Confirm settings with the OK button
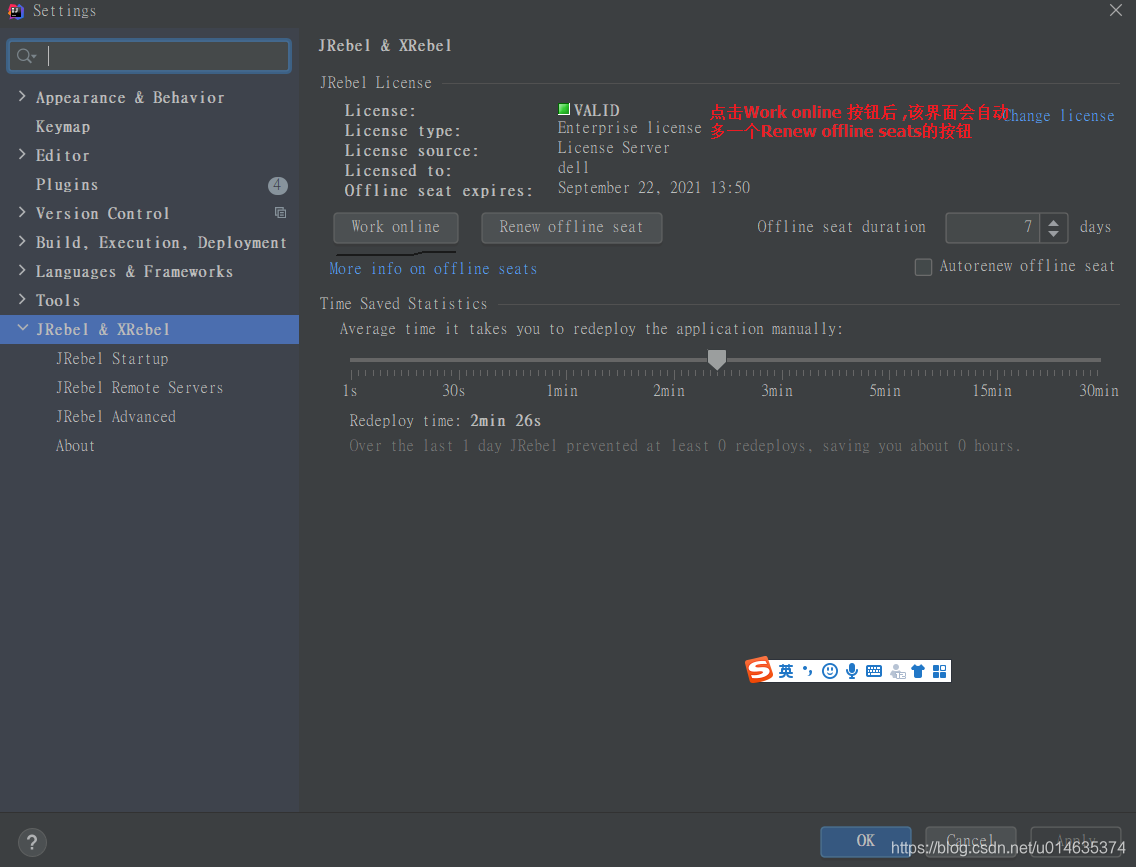1136x867 pixels. (x=866, y=841)
